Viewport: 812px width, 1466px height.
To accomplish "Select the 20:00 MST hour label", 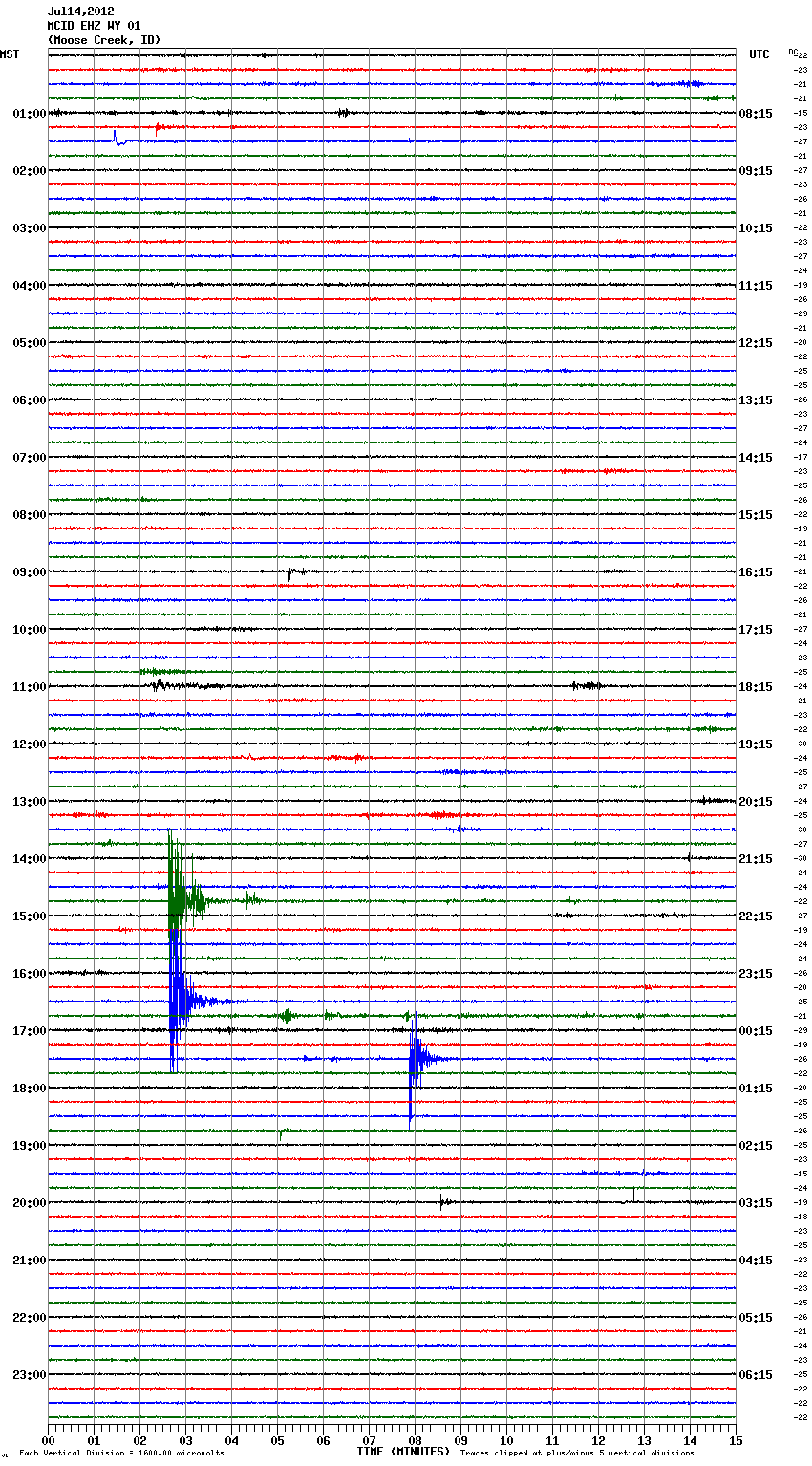I will (30, 1203).
